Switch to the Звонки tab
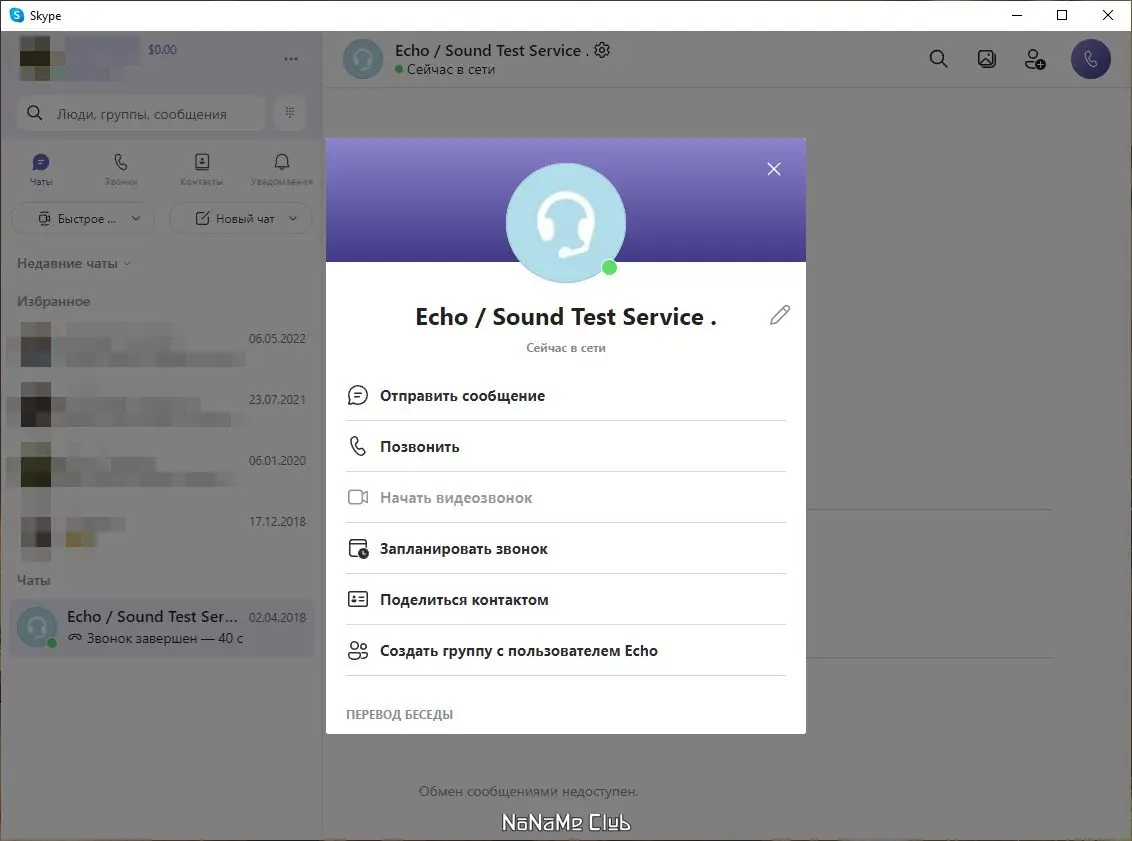 (x=121, y=170)
